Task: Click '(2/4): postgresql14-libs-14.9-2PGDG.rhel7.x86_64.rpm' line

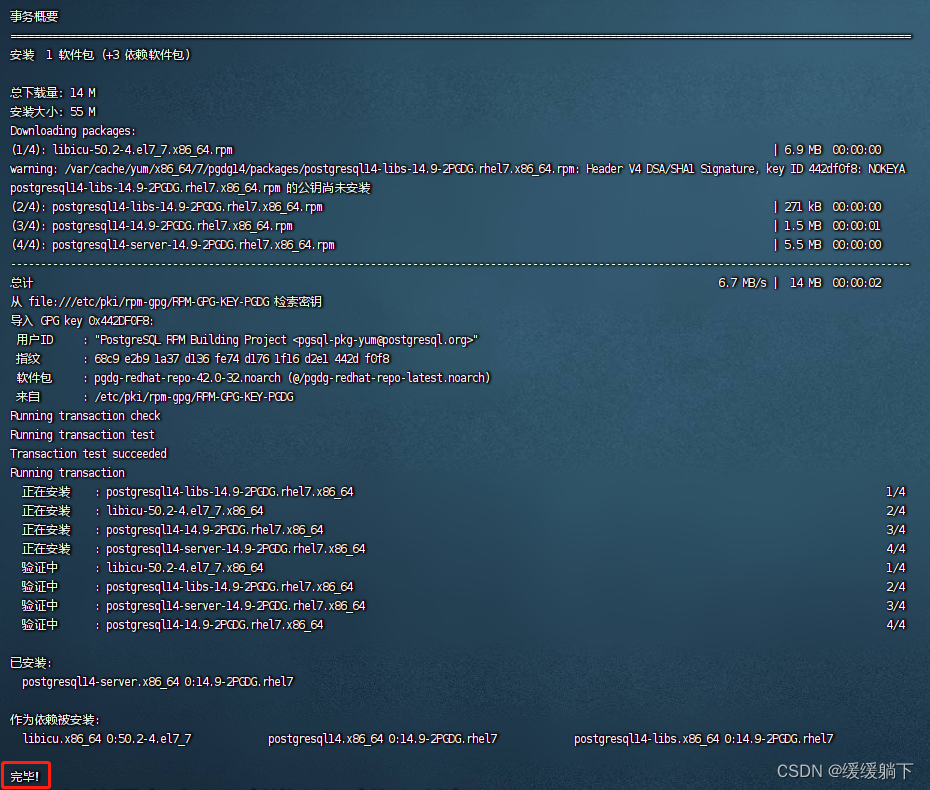Action: click(x=167, y=207)
